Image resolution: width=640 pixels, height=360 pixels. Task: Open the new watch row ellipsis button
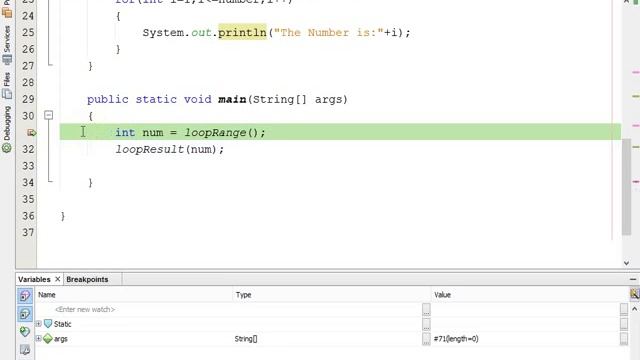point(426,309)
